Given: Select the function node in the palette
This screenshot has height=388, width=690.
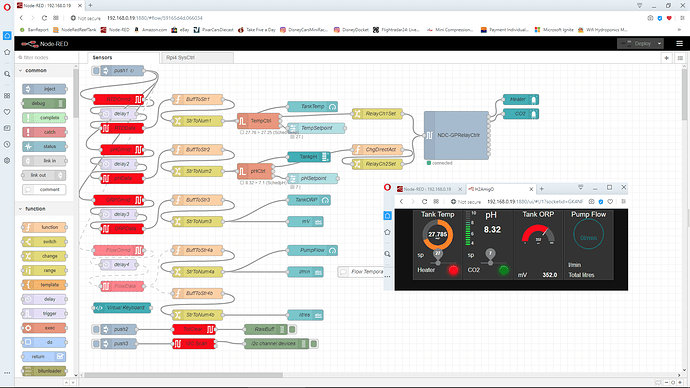Looking at the screenshot, I should click(x=44, y=227).
